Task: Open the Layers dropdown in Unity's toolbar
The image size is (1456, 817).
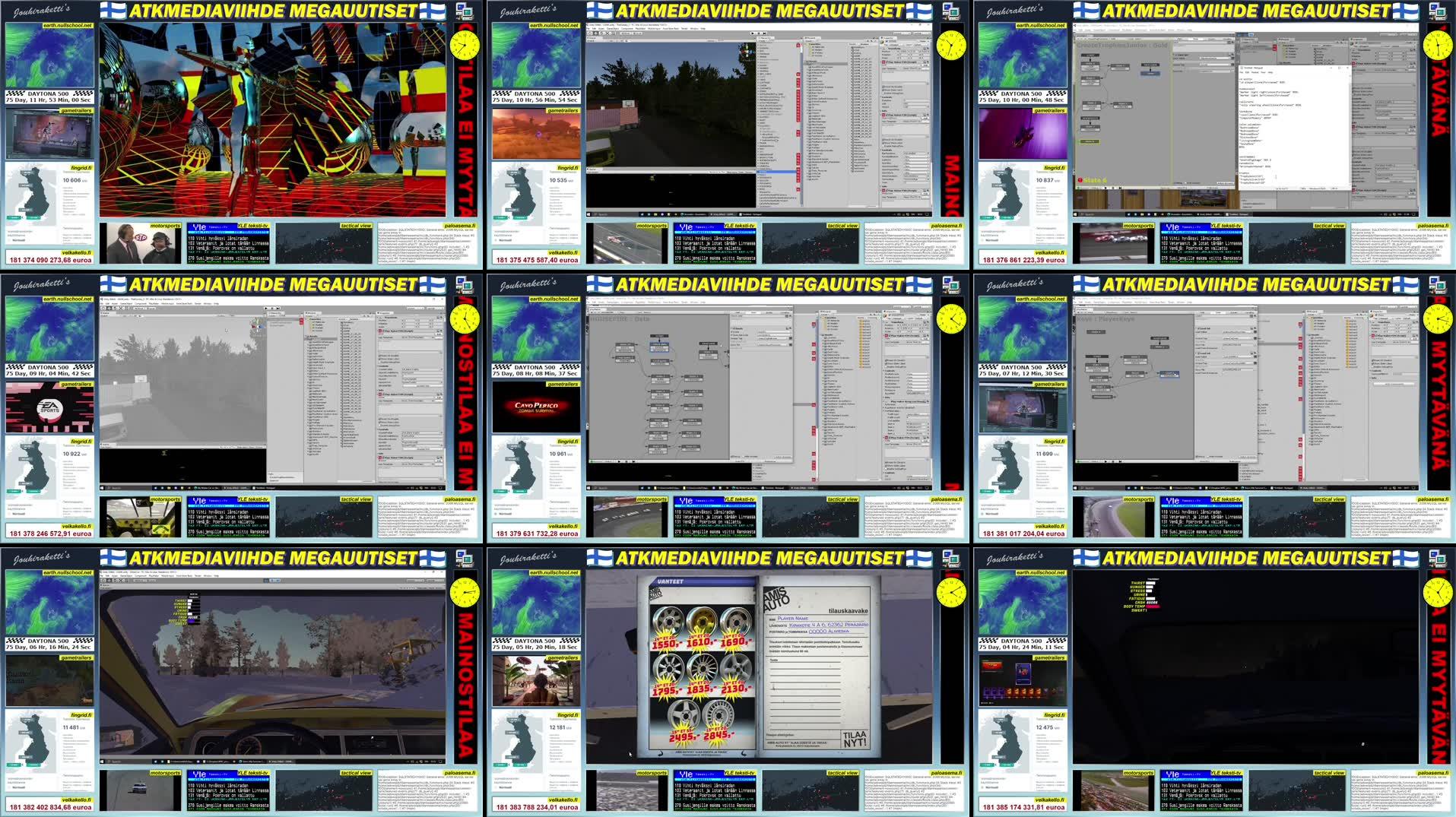Action: coord(902,33)
